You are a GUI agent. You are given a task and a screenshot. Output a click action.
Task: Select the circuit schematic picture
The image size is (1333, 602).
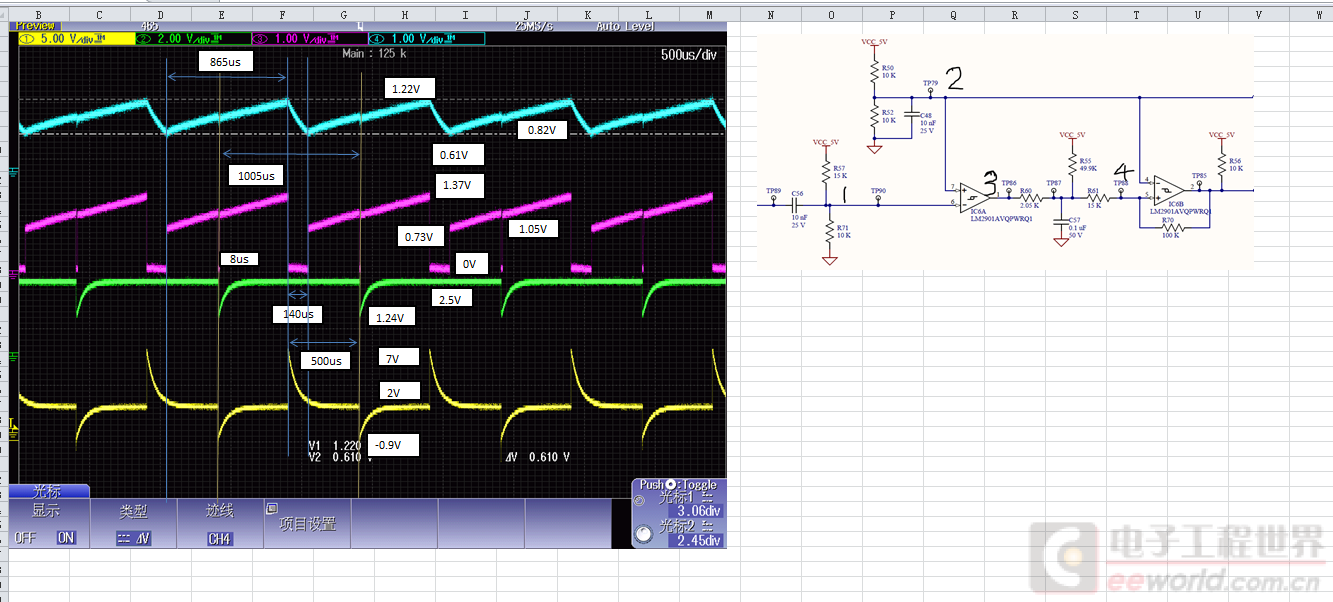click(x=1006, y=150)
